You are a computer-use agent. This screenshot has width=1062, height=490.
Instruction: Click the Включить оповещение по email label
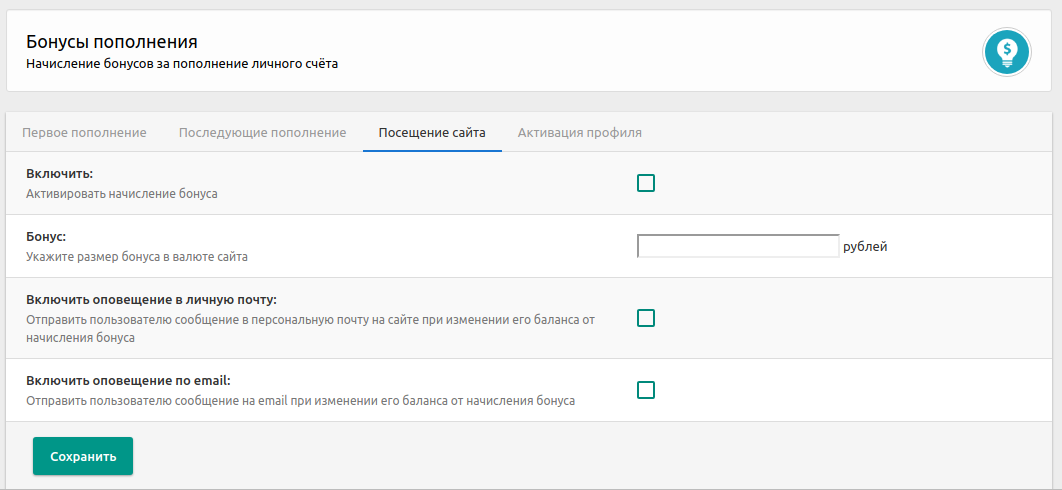[128, 381]
